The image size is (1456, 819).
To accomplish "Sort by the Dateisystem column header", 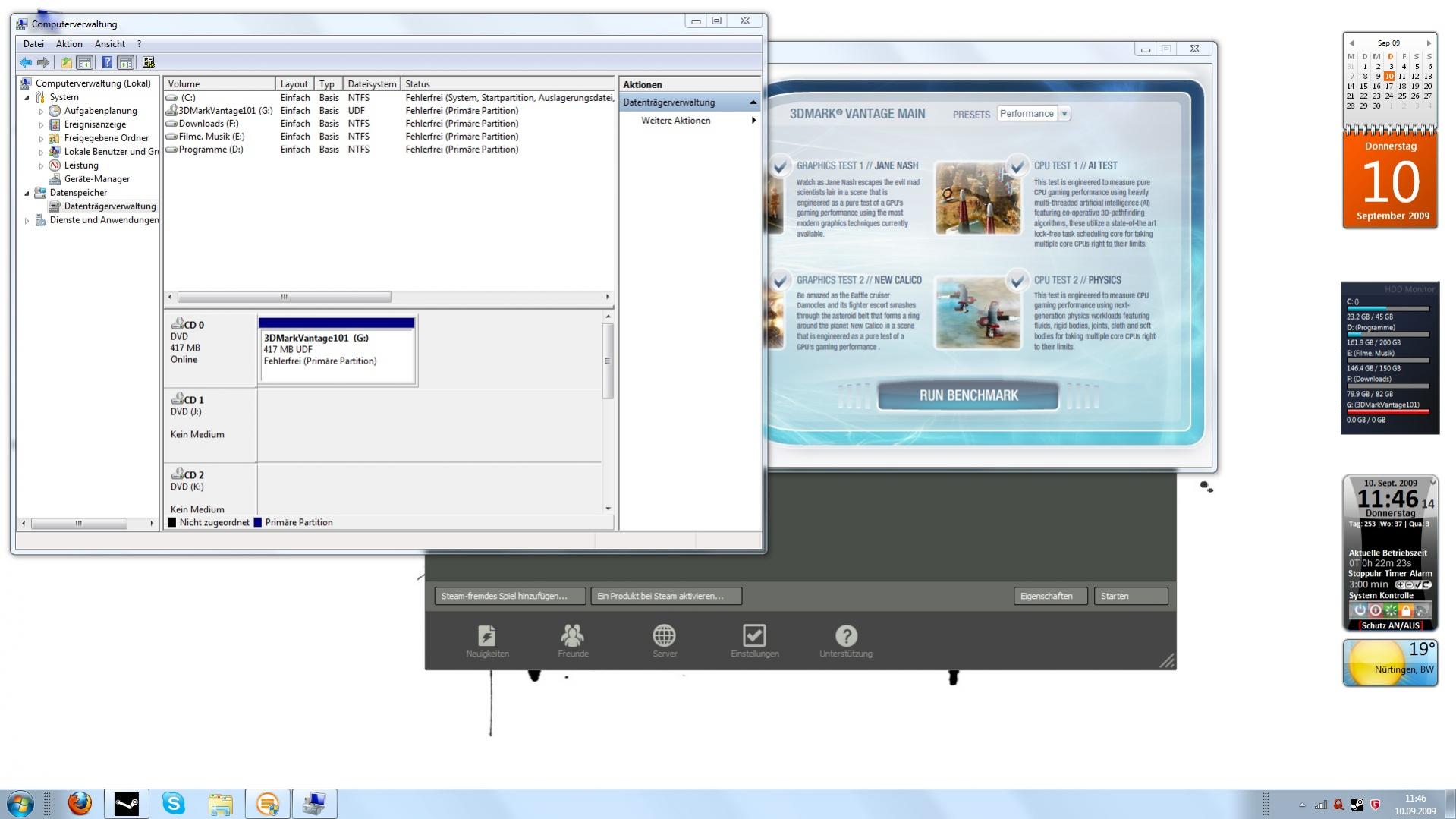I will coord(372,84).
